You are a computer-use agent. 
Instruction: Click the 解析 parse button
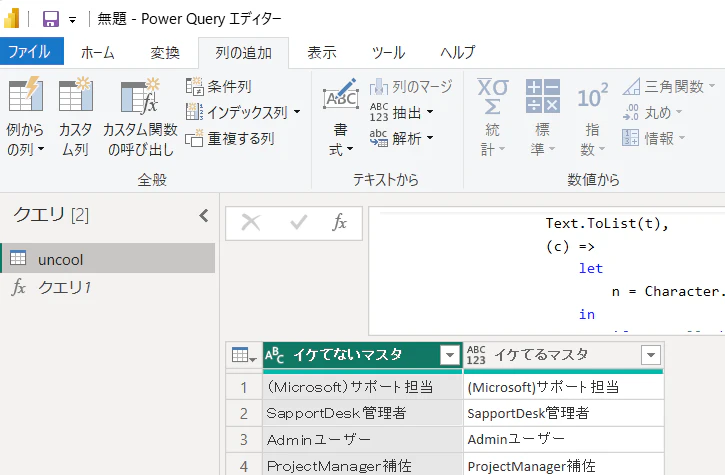[396, 138]
